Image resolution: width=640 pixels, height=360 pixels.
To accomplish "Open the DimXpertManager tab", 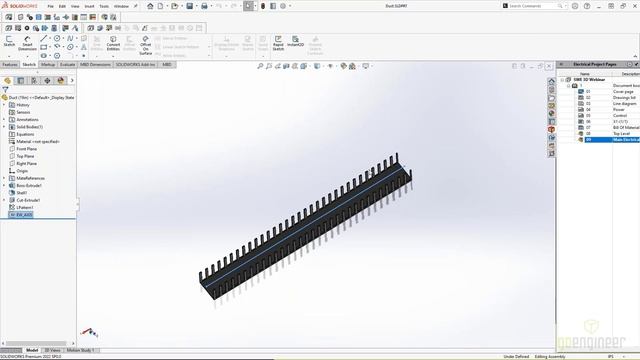I will click(x=47, y=80).
